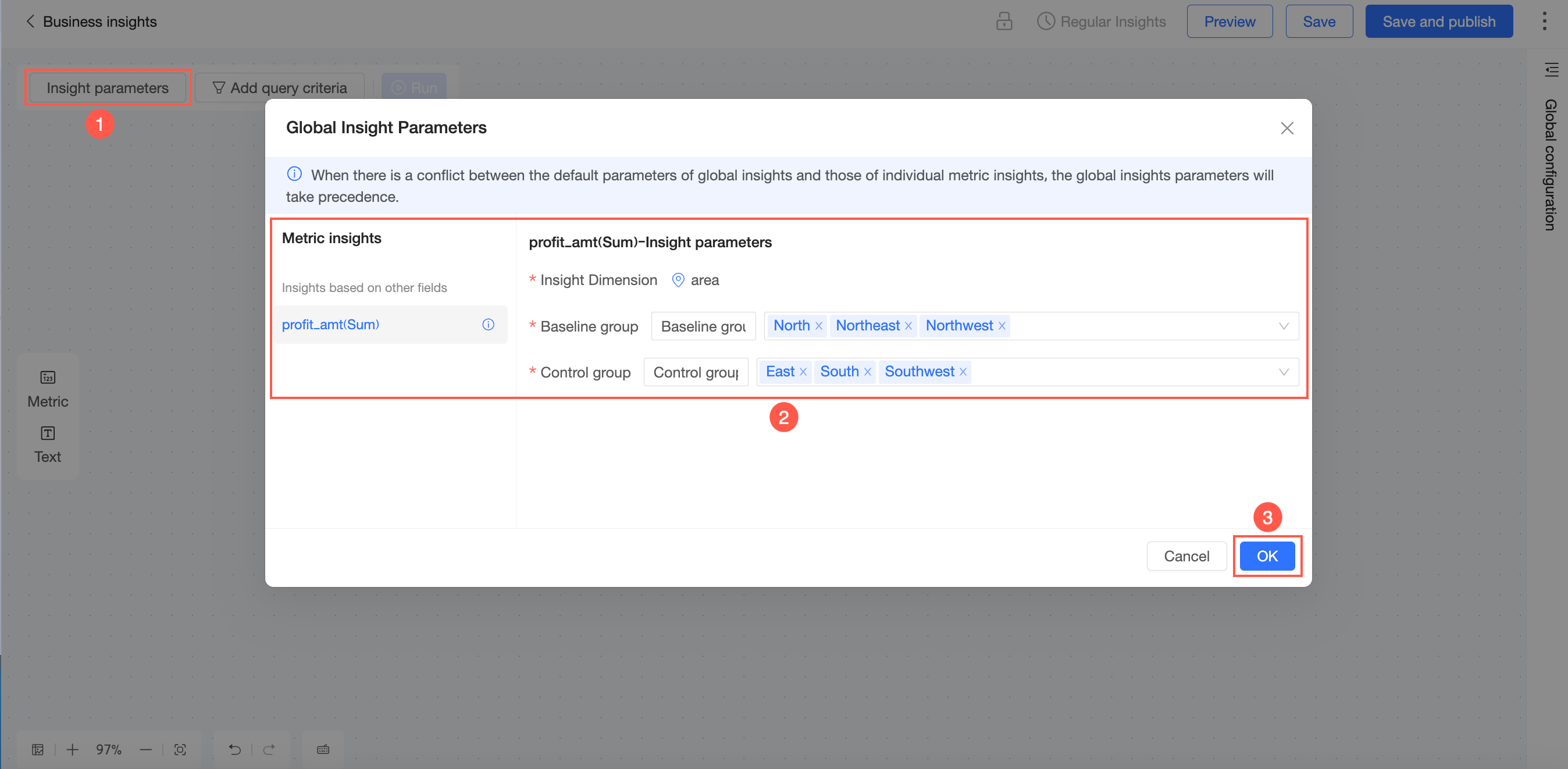Remove the Southwest tag from Control group
The image size is (1568, 769).
[963, 372]
